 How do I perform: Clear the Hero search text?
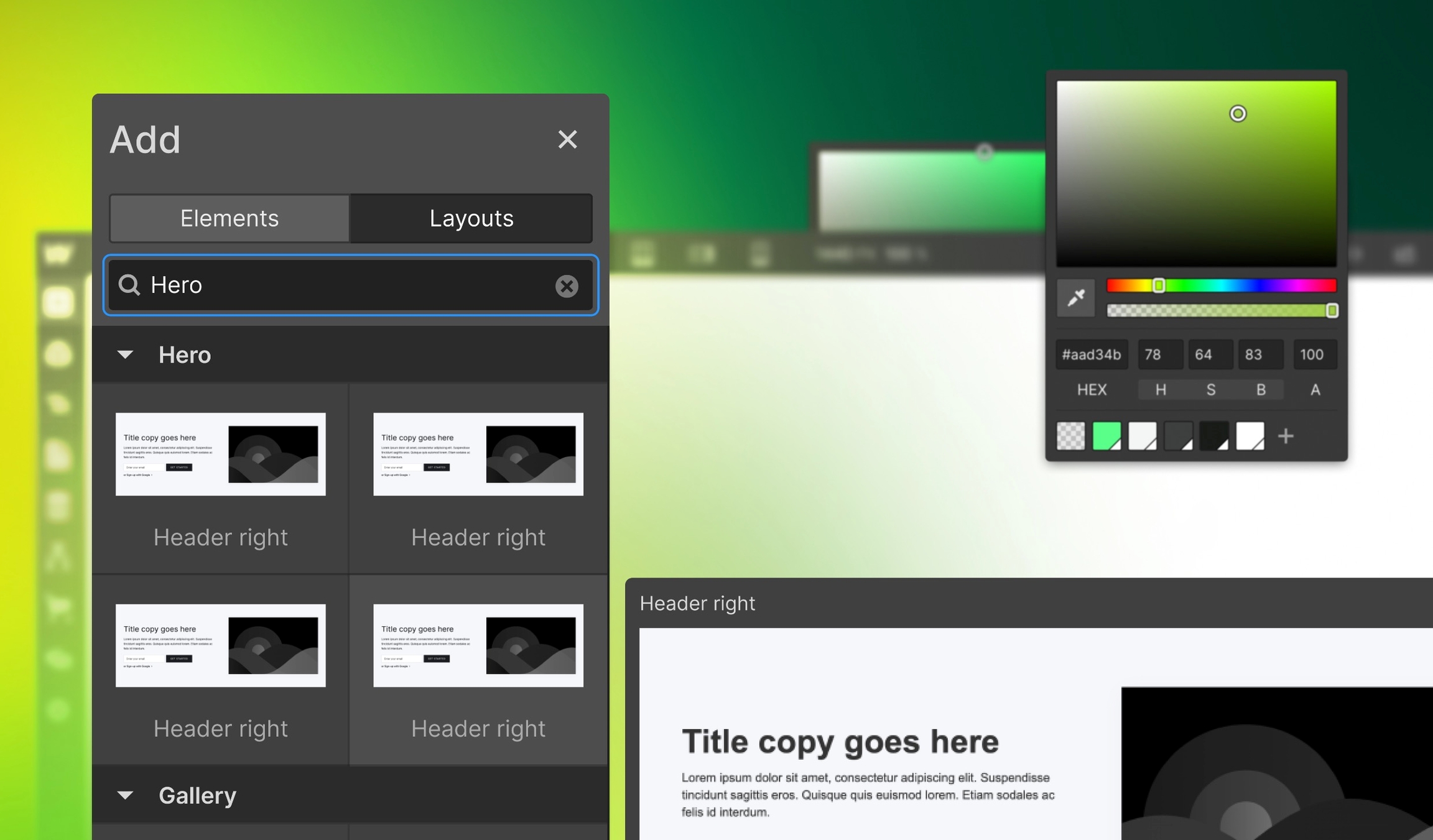pyautogui.click(x=566, y=285)
